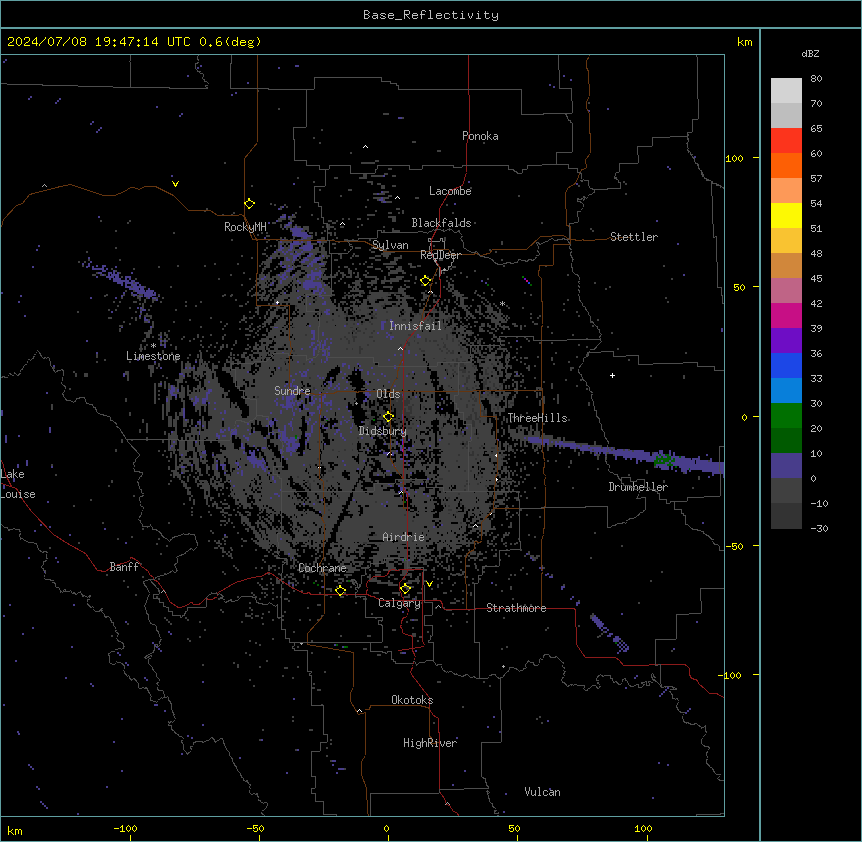Select the Banff label

(x=124, y=567)
